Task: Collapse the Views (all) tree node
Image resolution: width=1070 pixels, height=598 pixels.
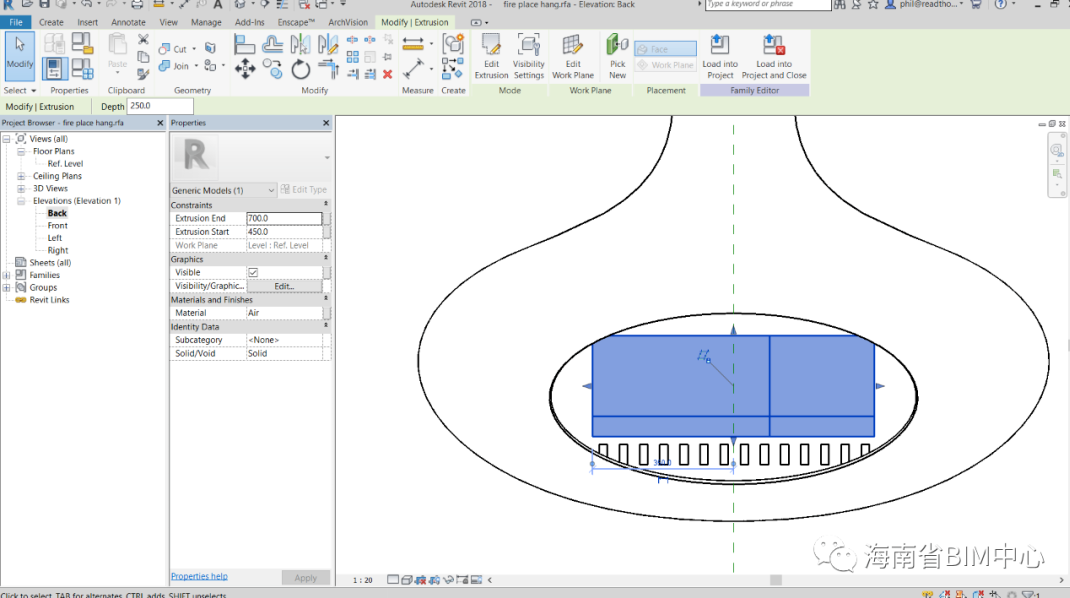Action: click(x=6, y=139)
